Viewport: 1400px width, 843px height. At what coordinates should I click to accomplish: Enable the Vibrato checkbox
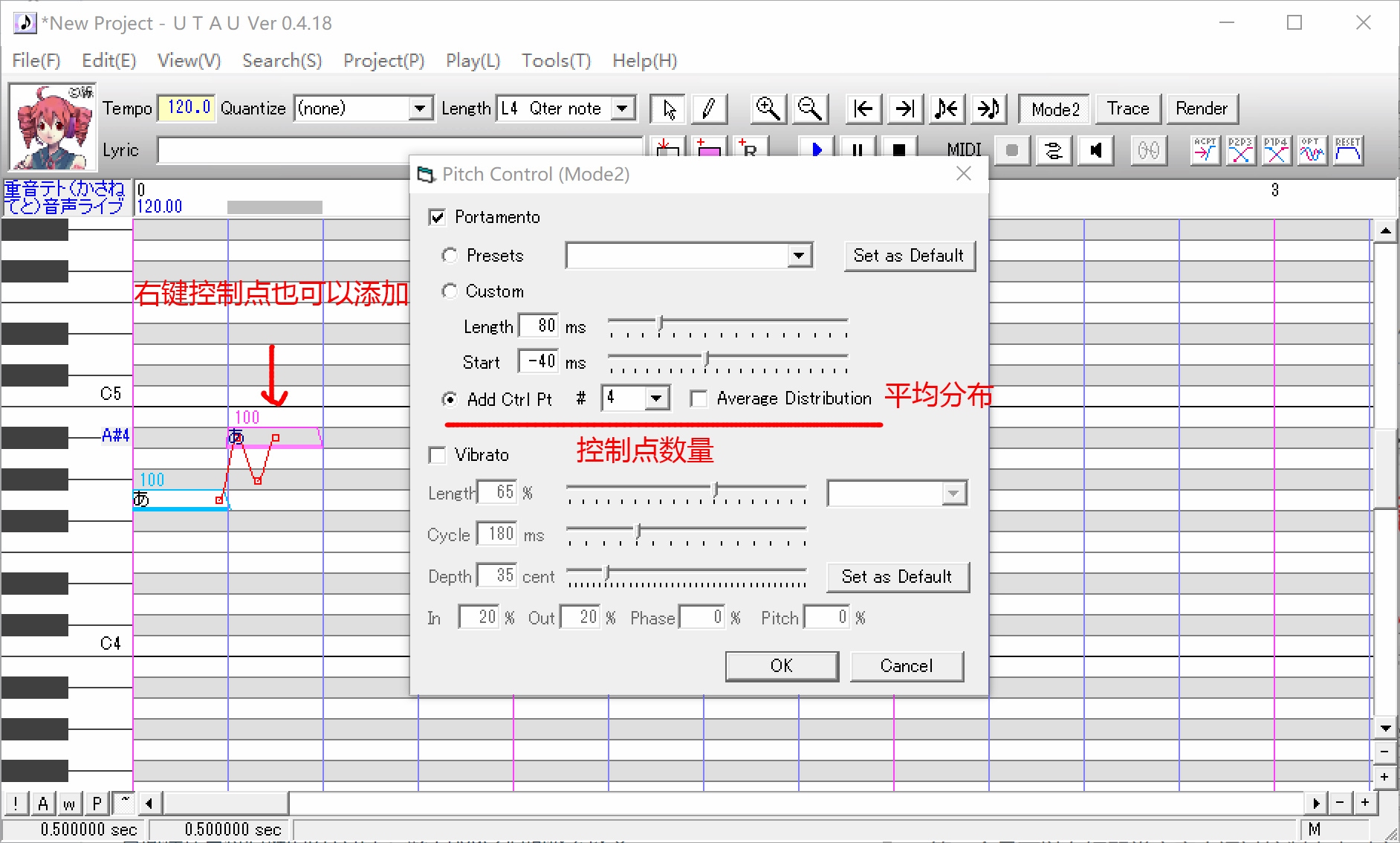point(437,455)
